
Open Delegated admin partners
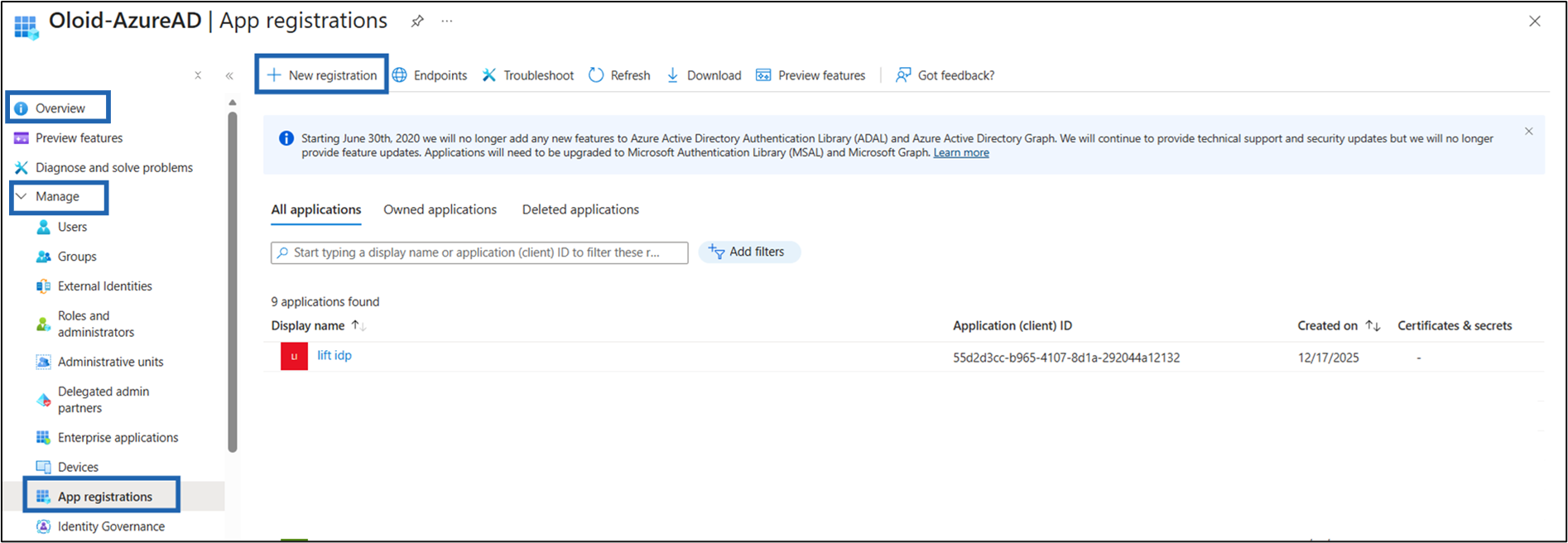[x=103, y=400]
